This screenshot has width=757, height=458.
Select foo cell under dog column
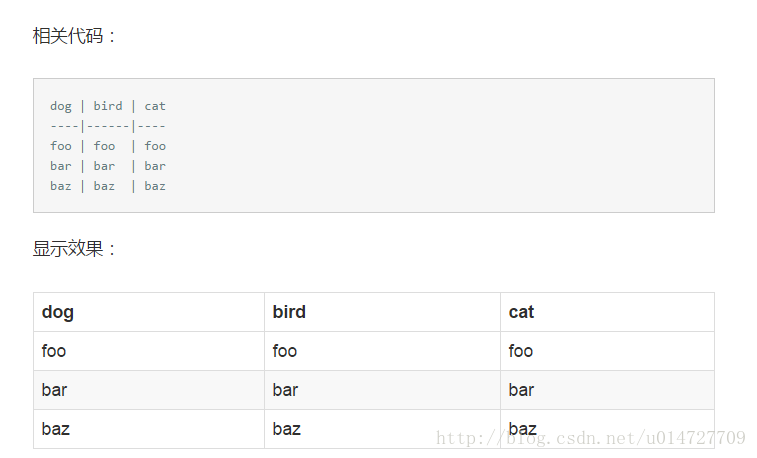(149, 351)
